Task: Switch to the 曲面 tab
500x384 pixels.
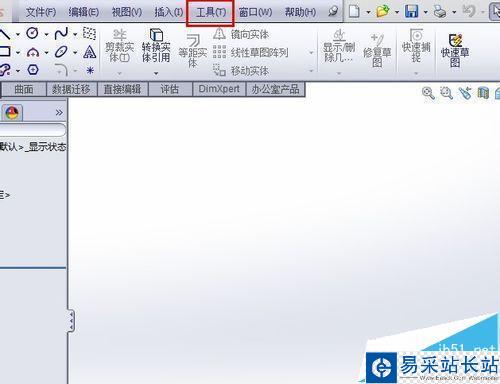Action: coord(24,89)
